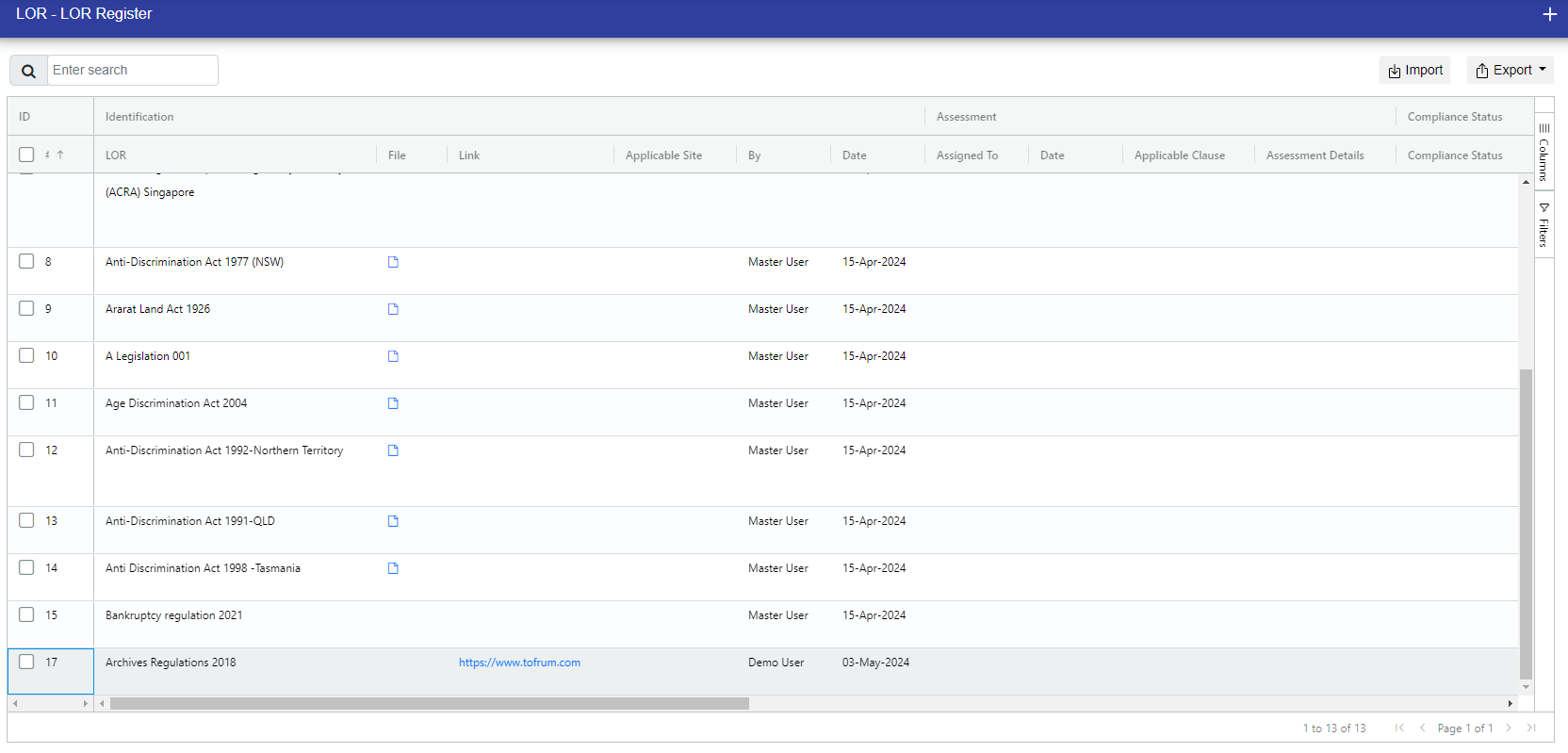This screenshot has width=1568, height=753.
Task: Open file icon for A Legislation 001
Action: (x=393, y=356)
